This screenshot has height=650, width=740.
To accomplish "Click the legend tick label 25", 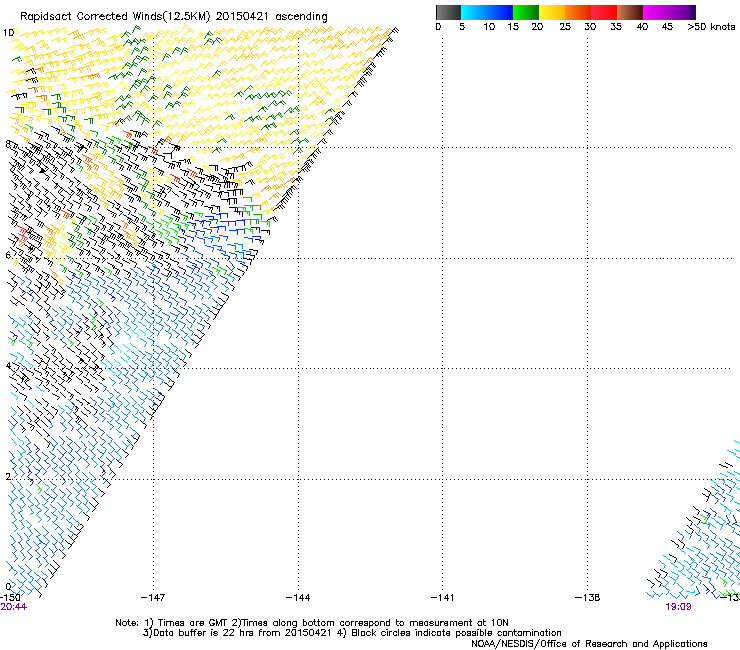I will (x=565, y=27).
